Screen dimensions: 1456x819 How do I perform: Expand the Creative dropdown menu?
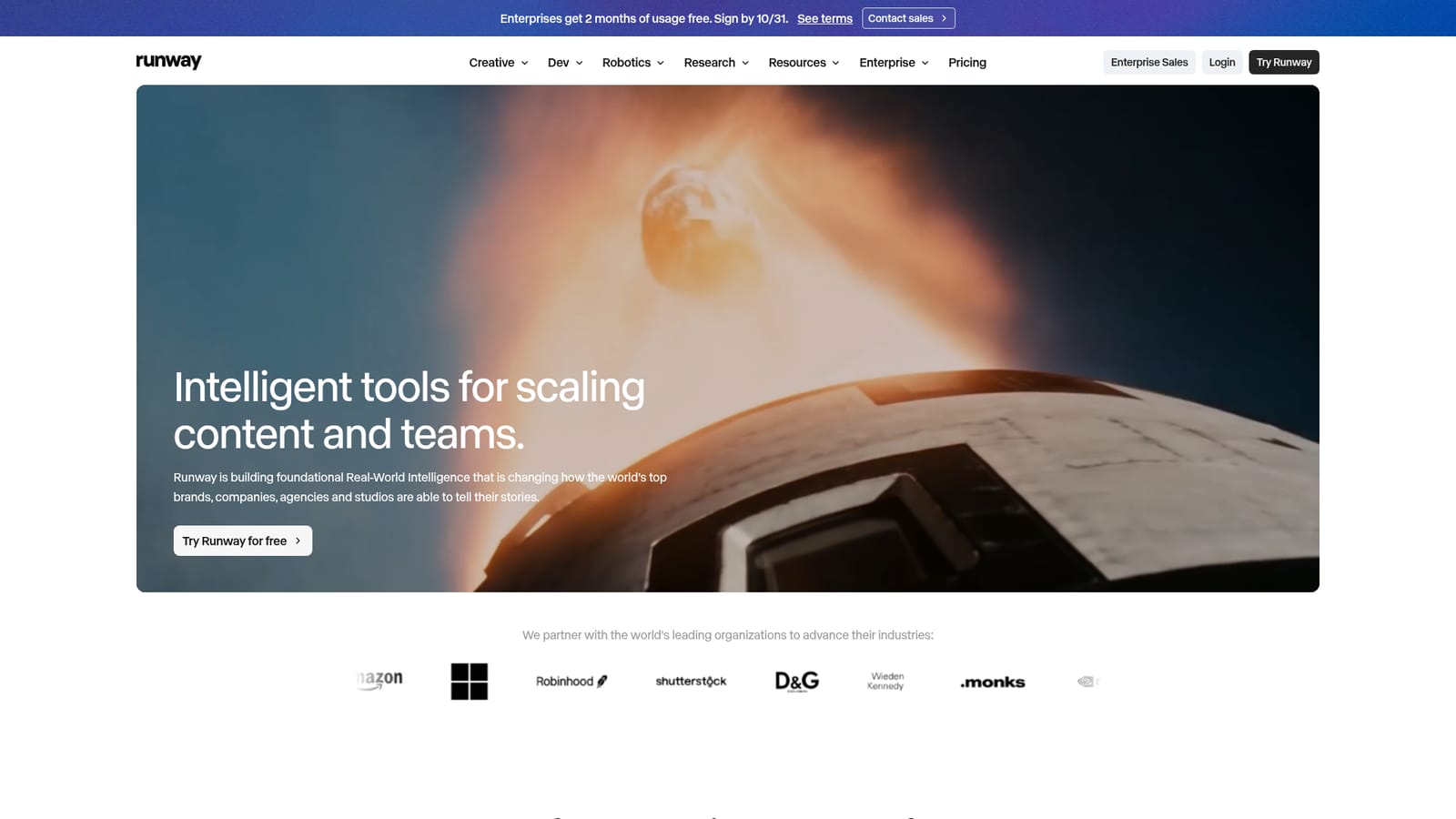(x=499, y=63)
